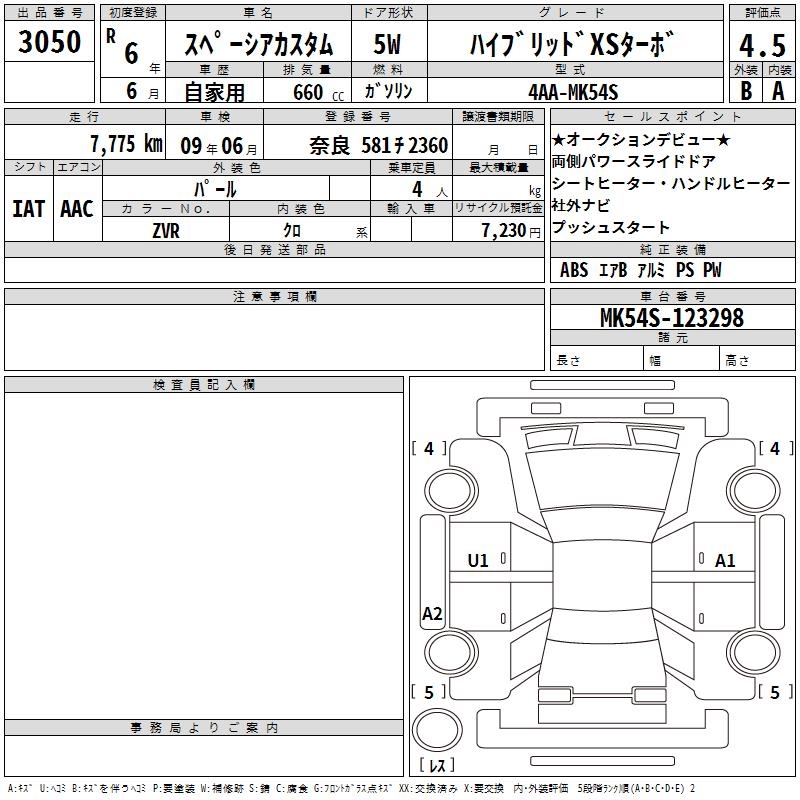The height and width of the screenshot is (800, 800).
Task: Click アルミ equipment entry
Action: tap(651, 269)
